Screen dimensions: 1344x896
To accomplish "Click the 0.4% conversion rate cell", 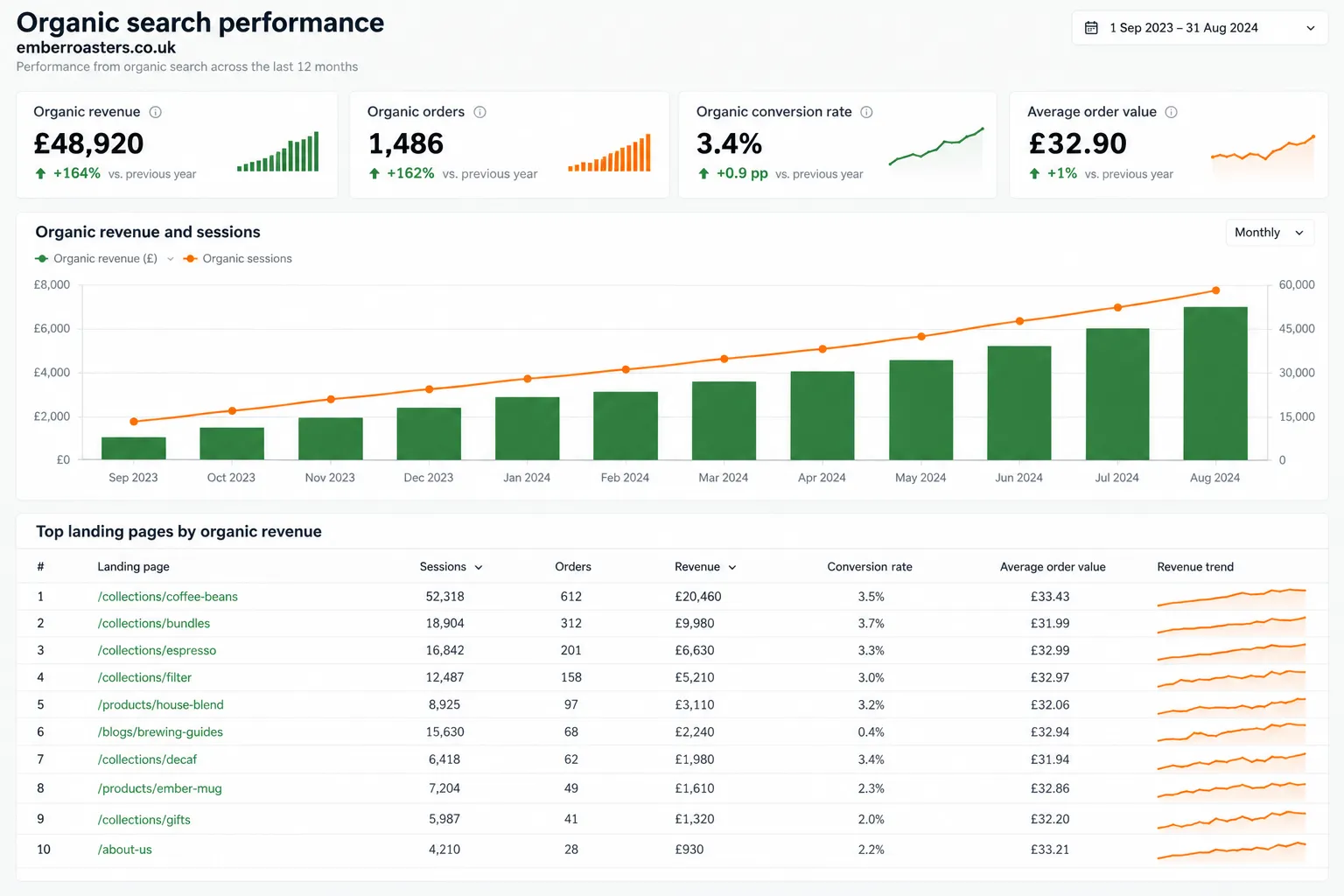I will pyautogui.click(x=871, y=732).
